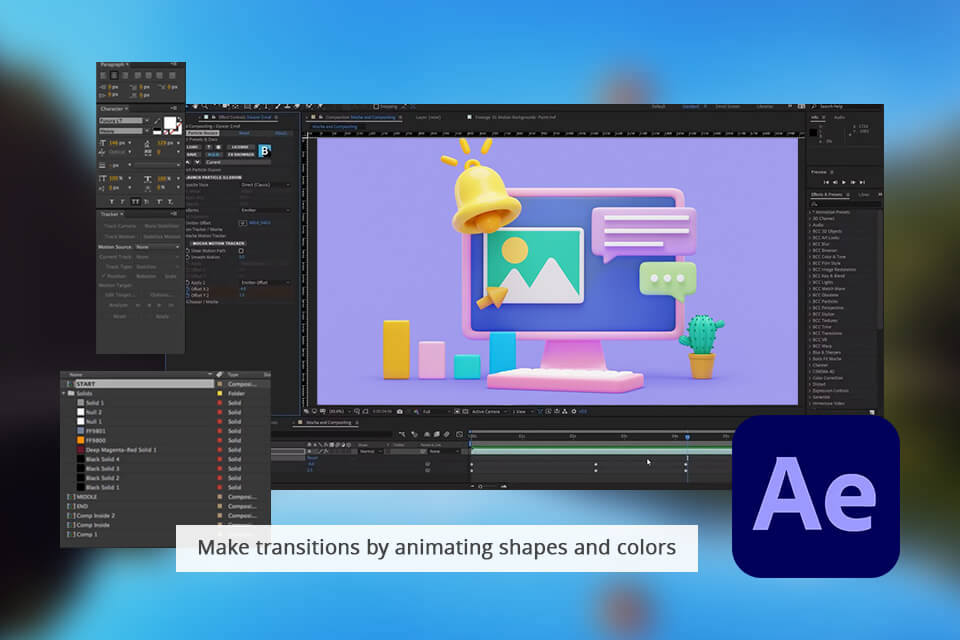The width and height of the screenshot is (960, 640).
Task: Select right align text in Paragraph panel
Action: pyautogui.click(x=125, y=76)
